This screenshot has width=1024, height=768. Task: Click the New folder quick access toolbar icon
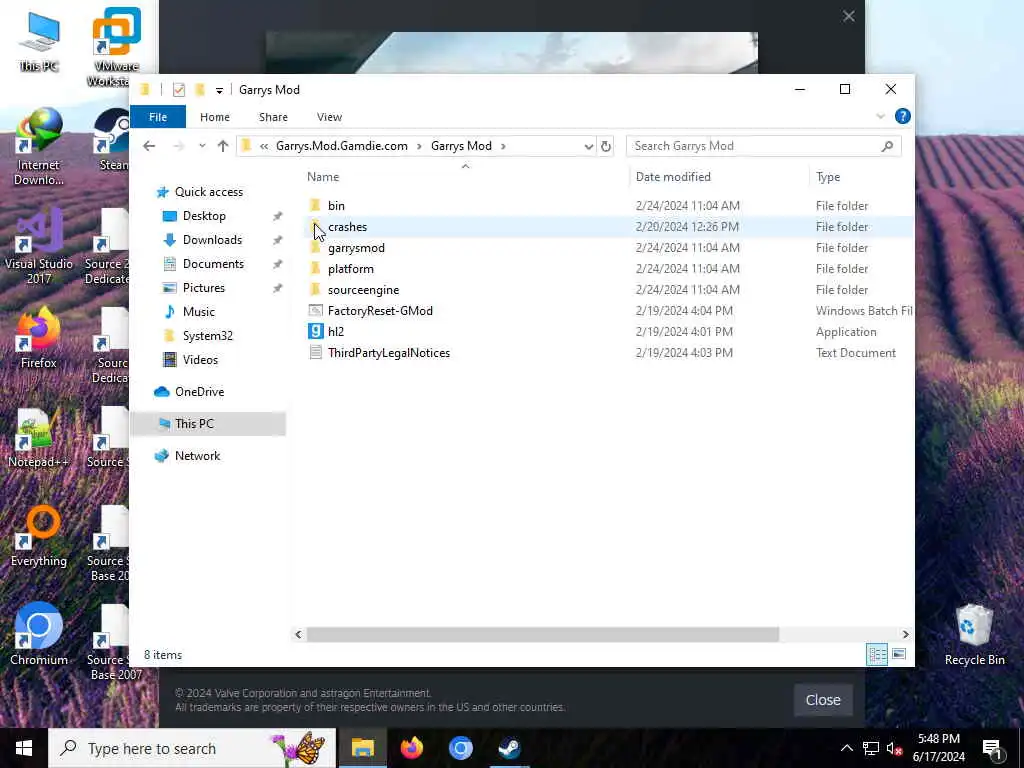[200, 89]
